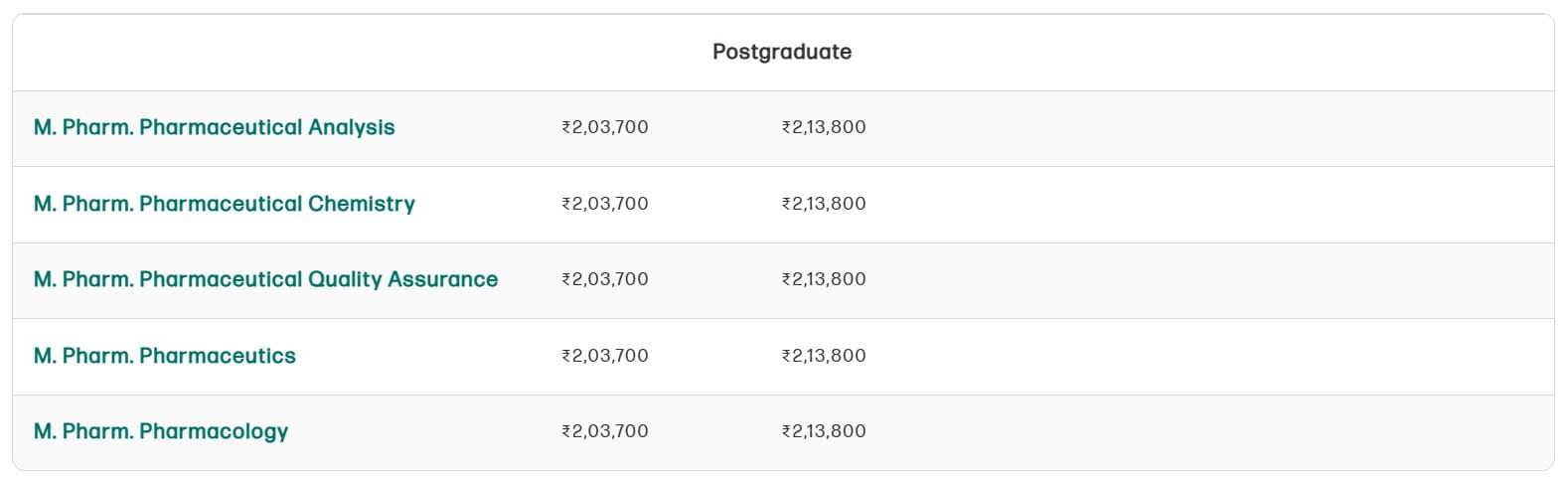This screenshot has width=1568, height=478.
Task: Select the entire Pharmaceutical Chemistry table row
Action: (1192, 204)
